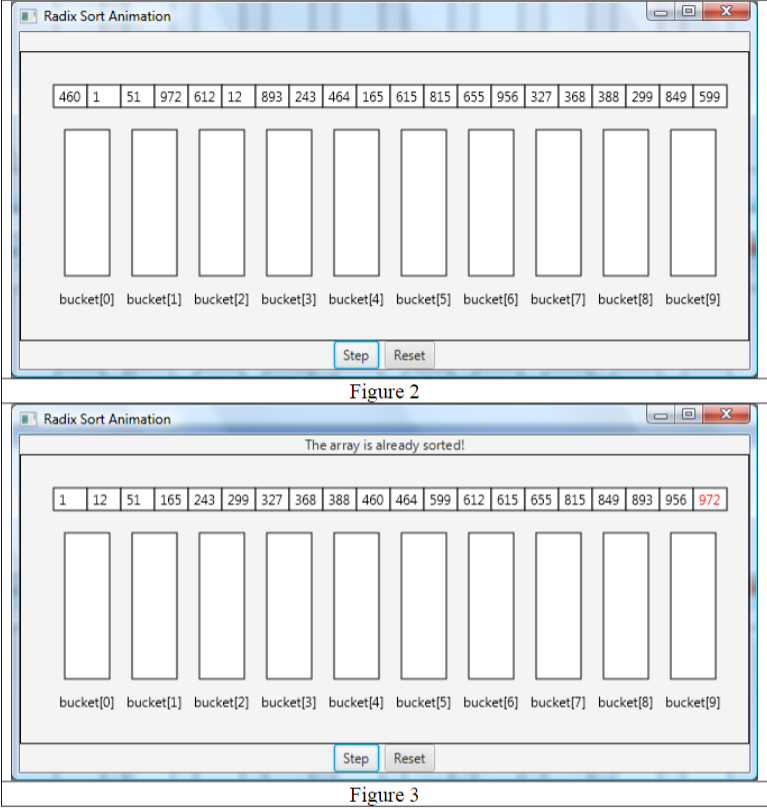Click Radix Sort Animation title in Figure 2
The height and width of the screenshot is (809, 767).
coord(107,17)
